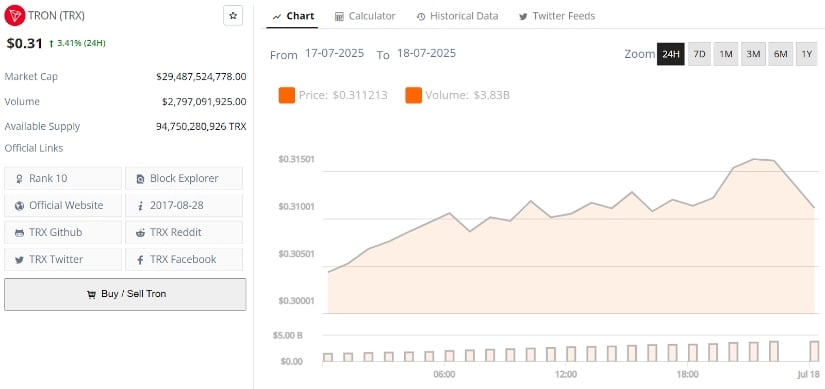825x389 pixels.
Task: Select the 24H zoom option
Action: click(671, 54)
